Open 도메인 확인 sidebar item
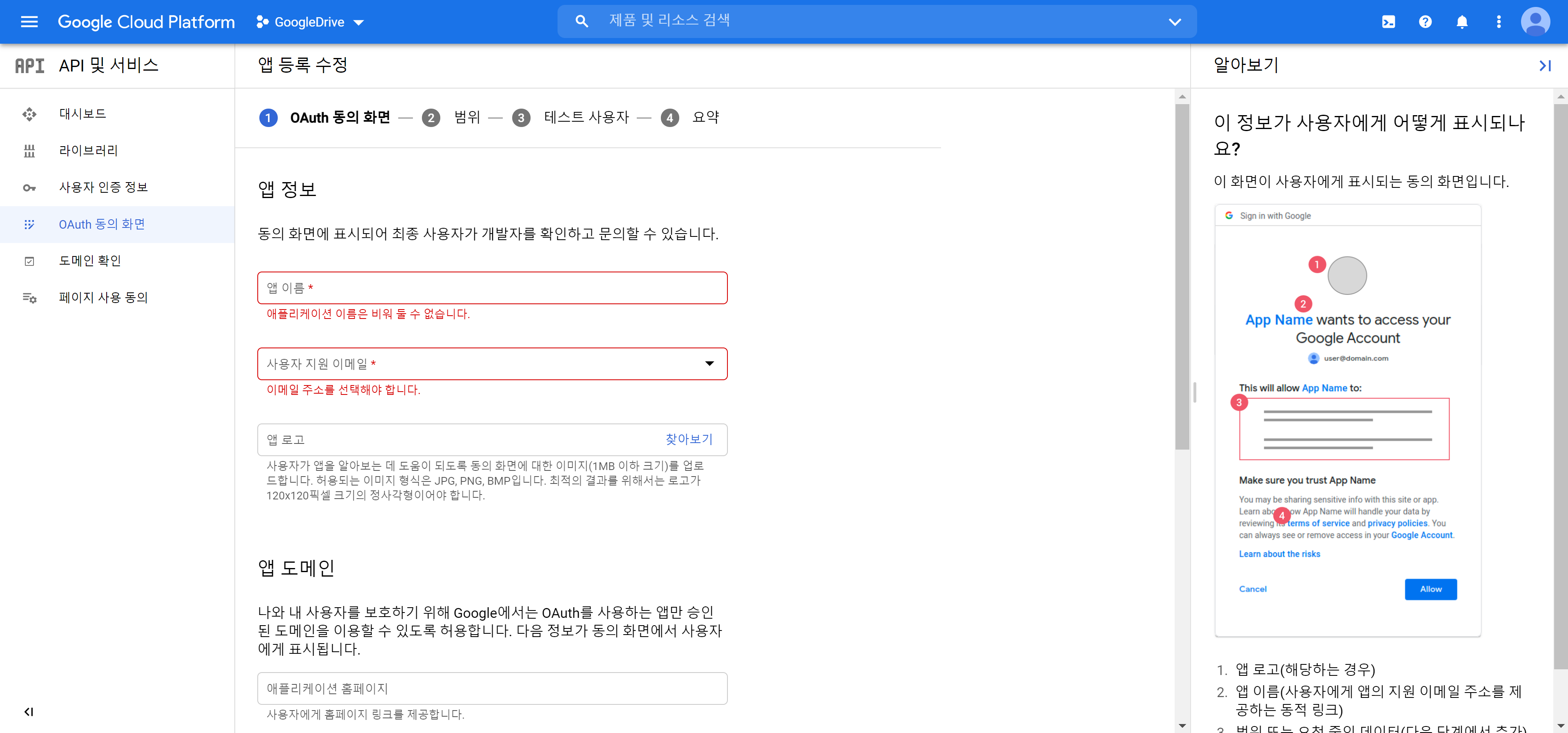The width and height of the screenshot is (1568, 733). (90, 261)
